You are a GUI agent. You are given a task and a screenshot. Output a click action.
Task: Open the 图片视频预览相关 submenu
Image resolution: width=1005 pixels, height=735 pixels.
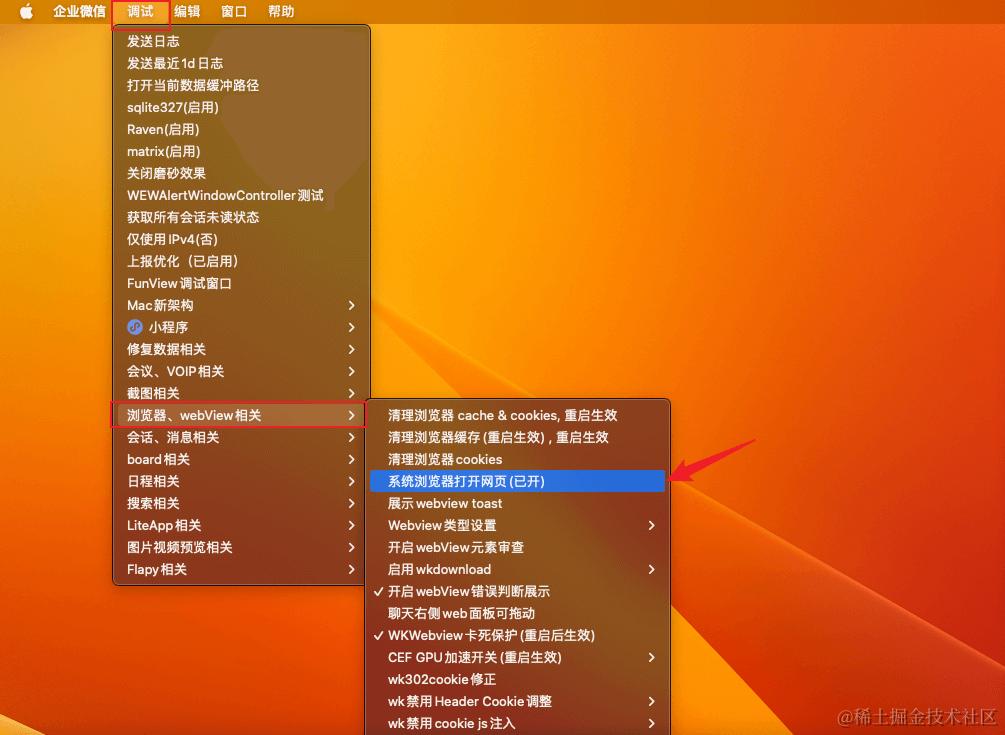pos(241,547)
